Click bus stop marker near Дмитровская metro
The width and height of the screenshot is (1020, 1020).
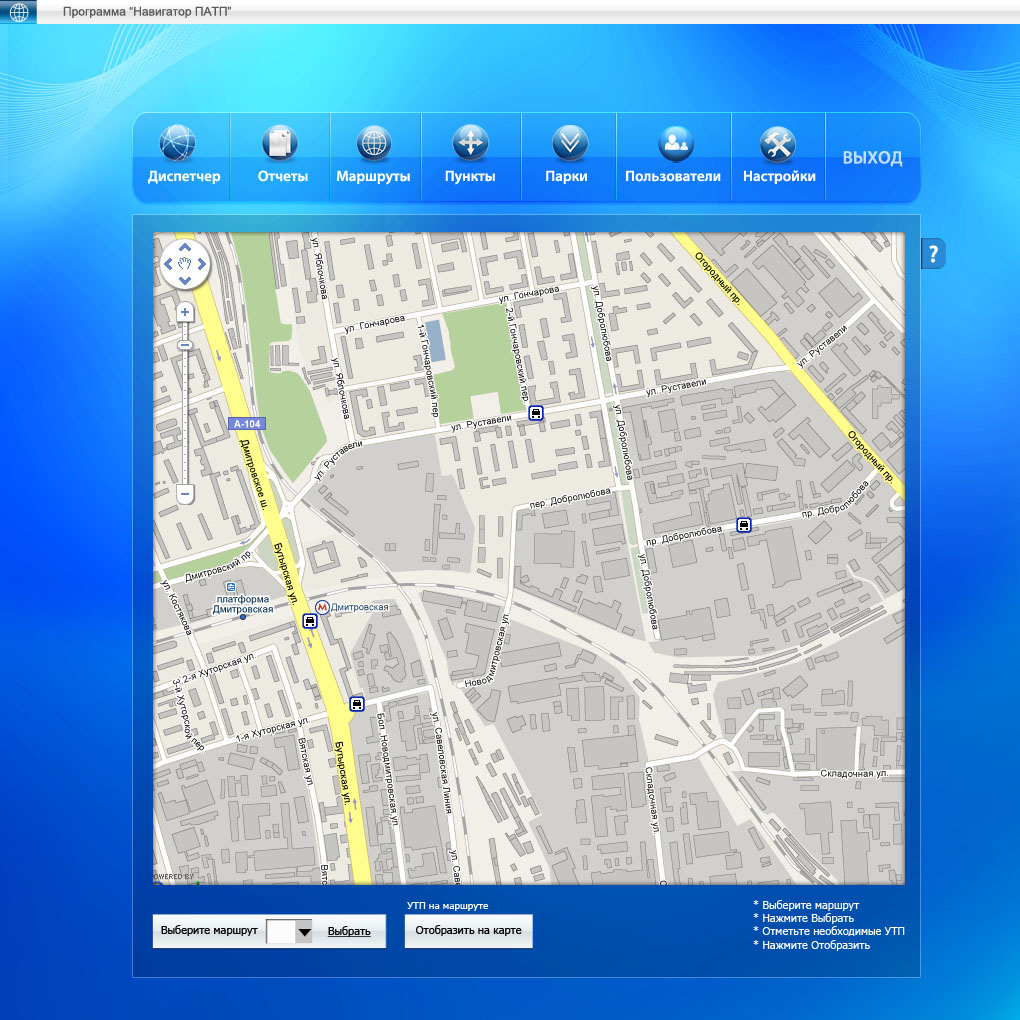[x=310, y=621]
